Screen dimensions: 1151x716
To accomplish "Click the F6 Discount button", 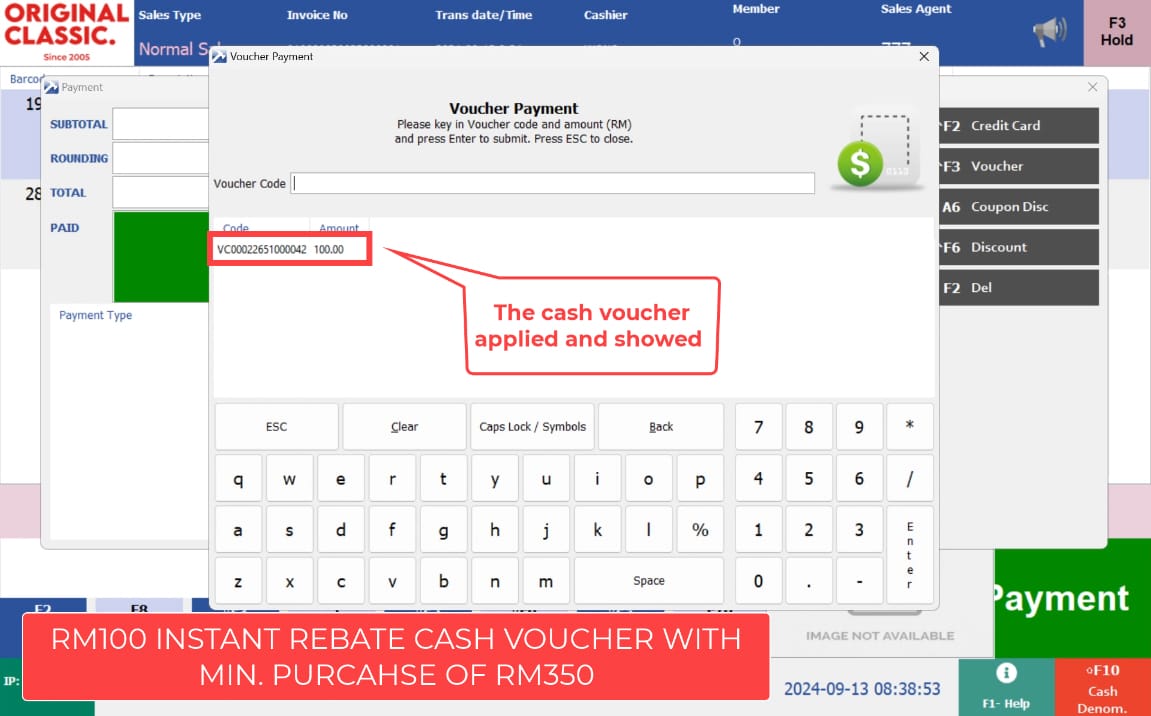I will click(1018, 247).
